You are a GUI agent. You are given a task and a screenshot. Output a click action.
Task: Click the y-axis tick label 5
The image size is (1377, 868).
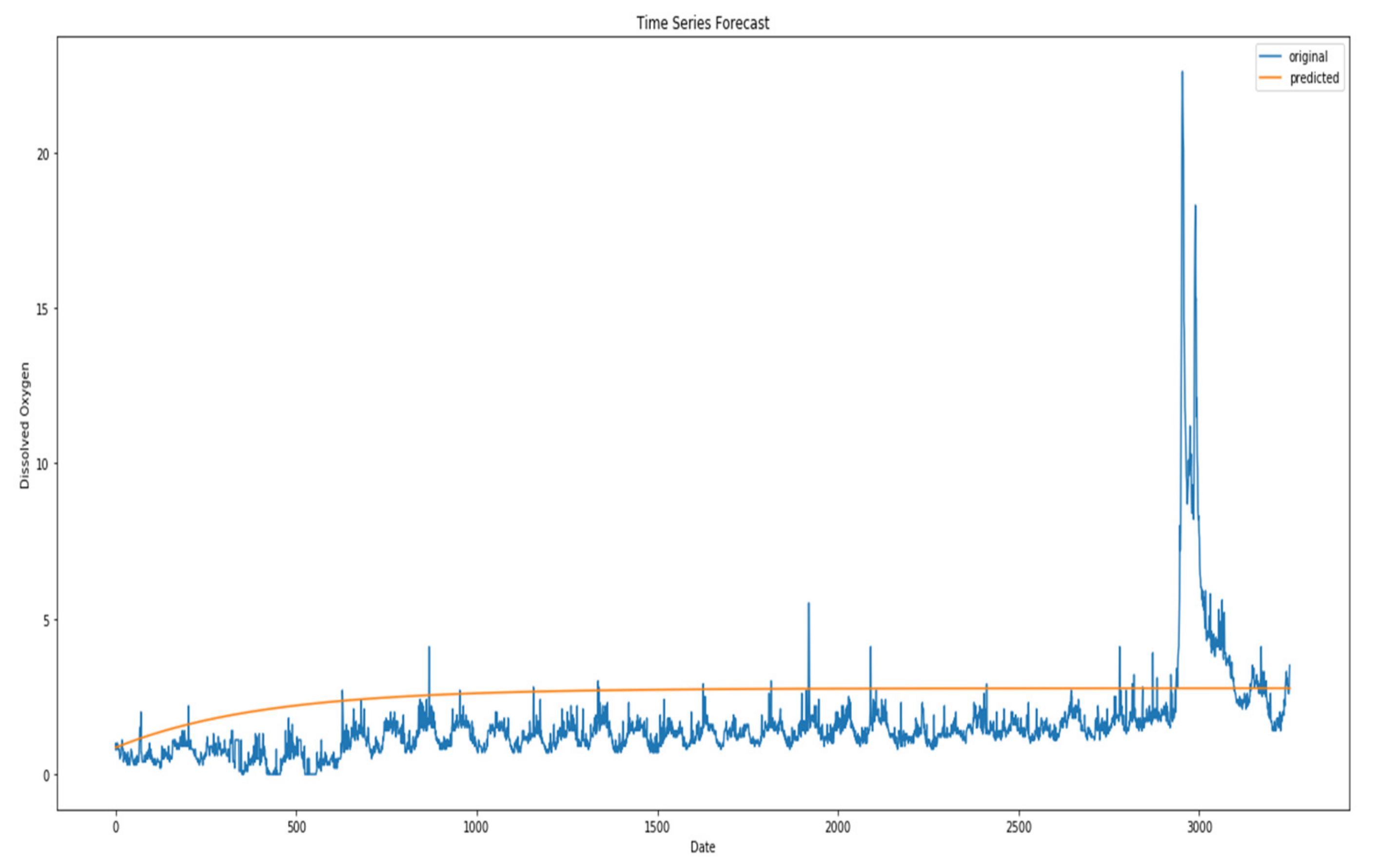[46, 620]
